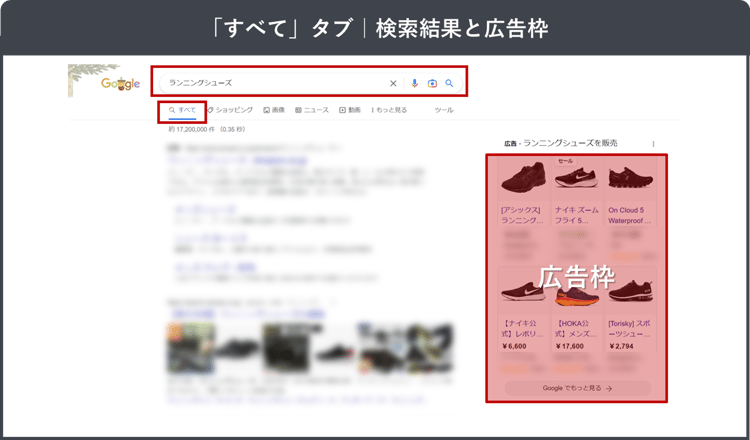Screen dimensions: 750x440
Task: Open image search with camera icon
Action: pyautogui.click(x=432, y=83)
